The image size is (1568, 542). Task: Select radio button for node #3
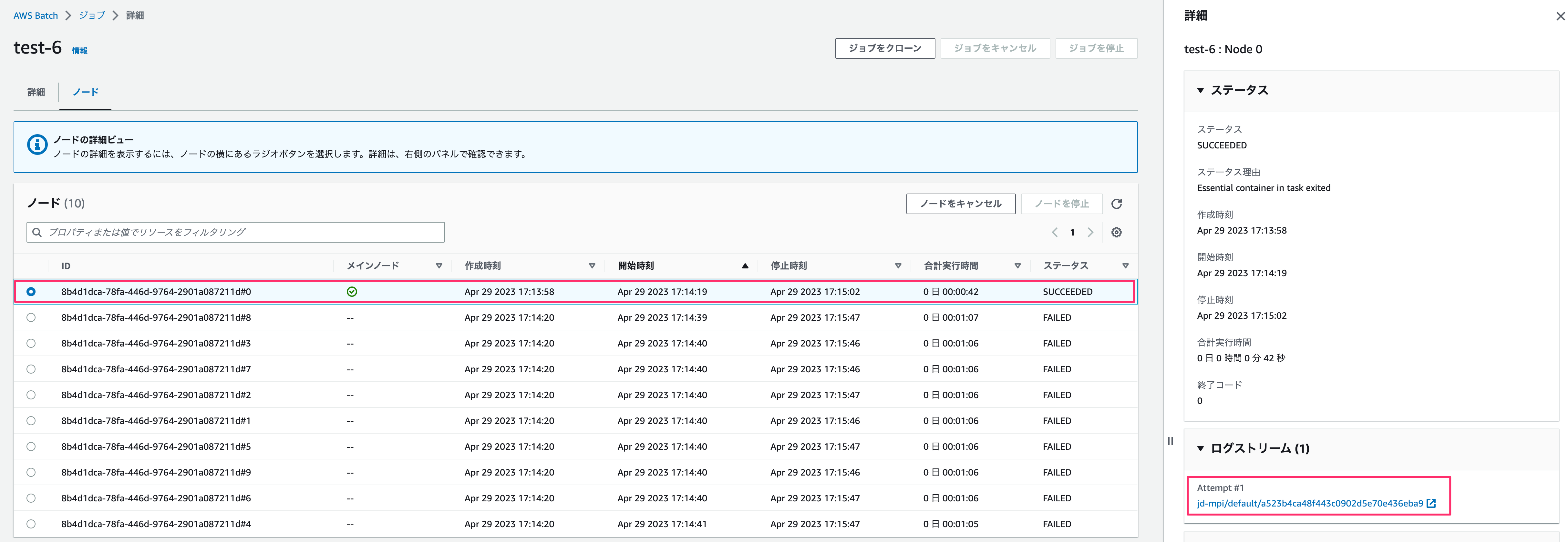pyautogui.click(x=31, y=344)
